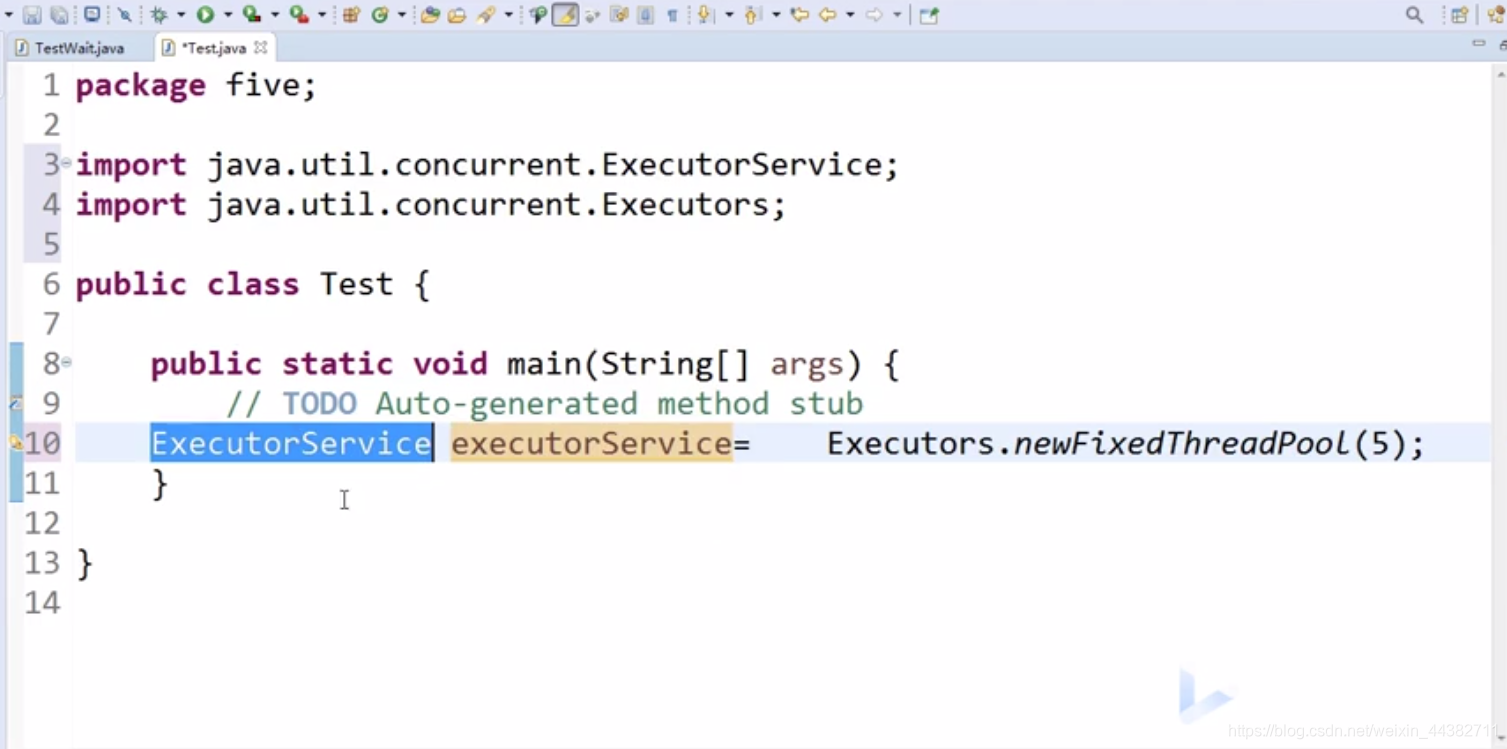Click the Last Edit Location icon
Viewport: 1507px width, 749px height.
tap(799, 15)
